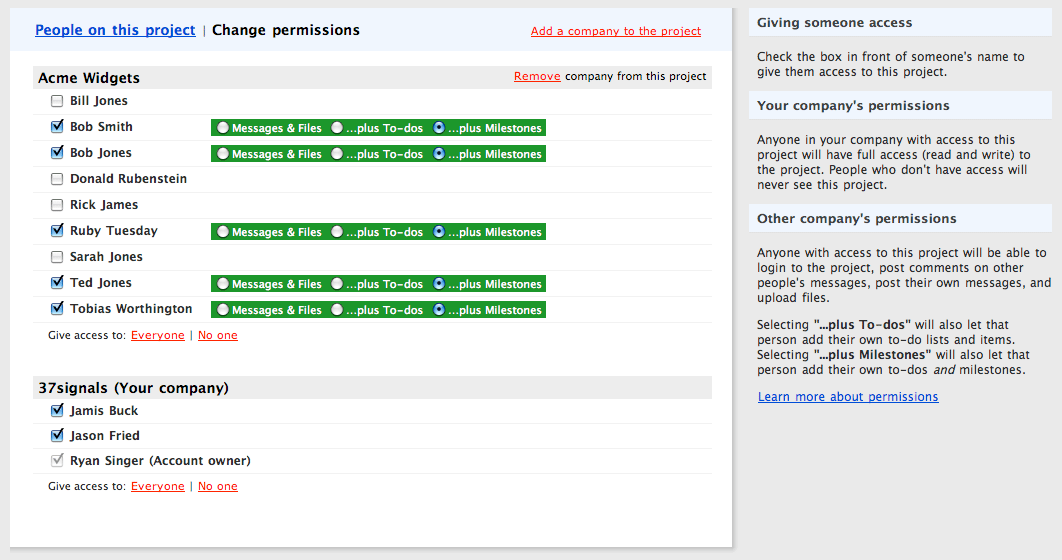1062x560 pixels.
Task: Uncheck Bob Smith's access checkbox
Action: [x=57, y=127]
